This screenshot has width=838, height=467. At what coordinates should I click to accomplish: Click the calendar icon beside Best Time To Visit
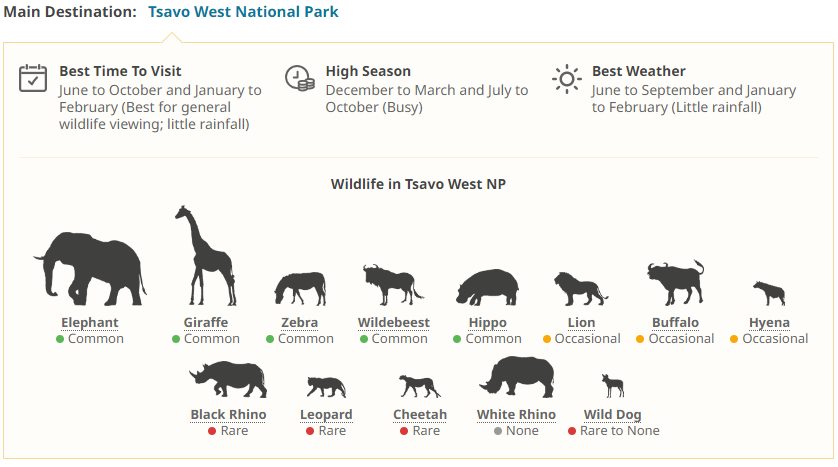pyautogui.click(x=34, y=78)
